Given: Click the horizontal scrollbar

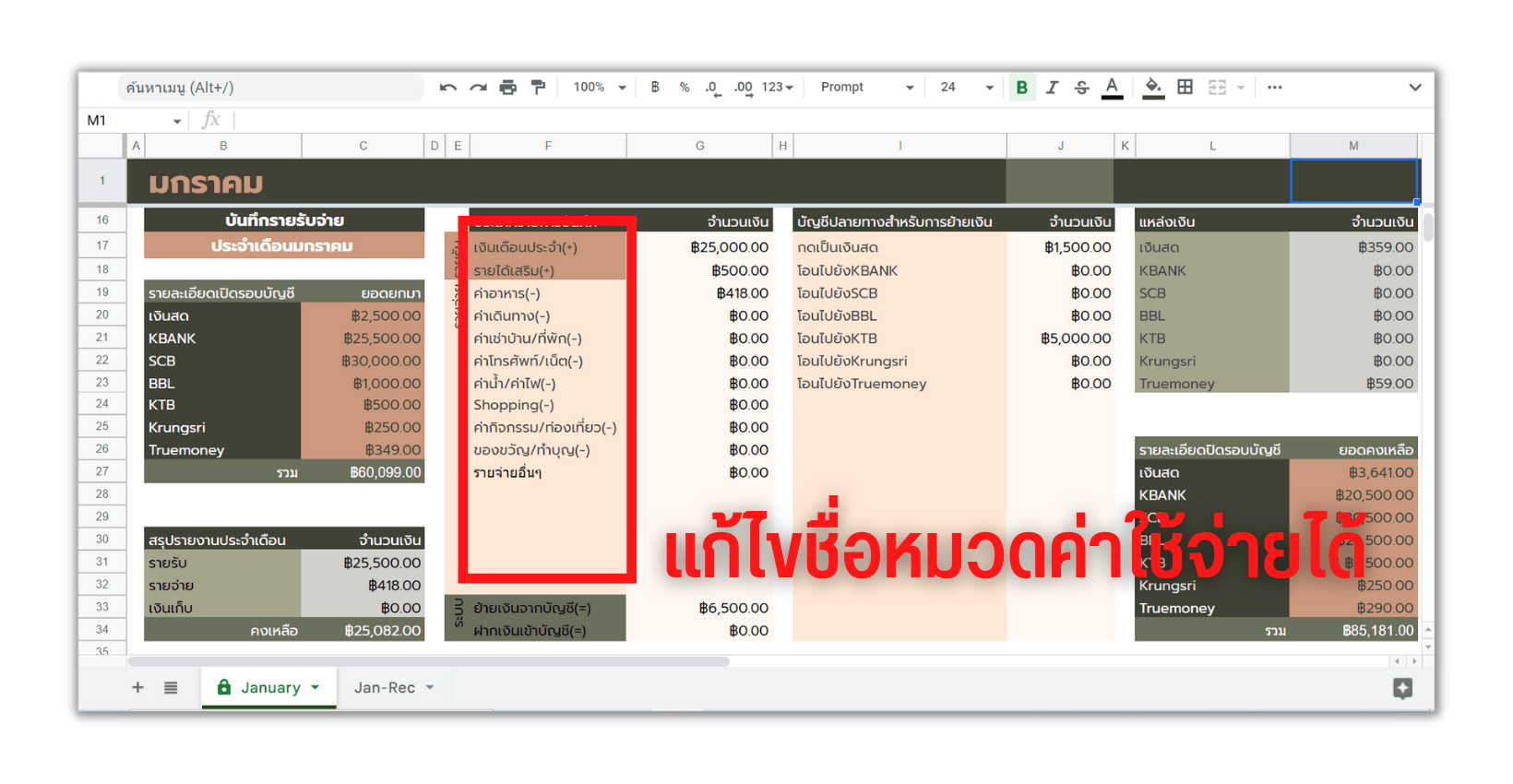Looking at the screenshot, I should [x=429, y=661].
